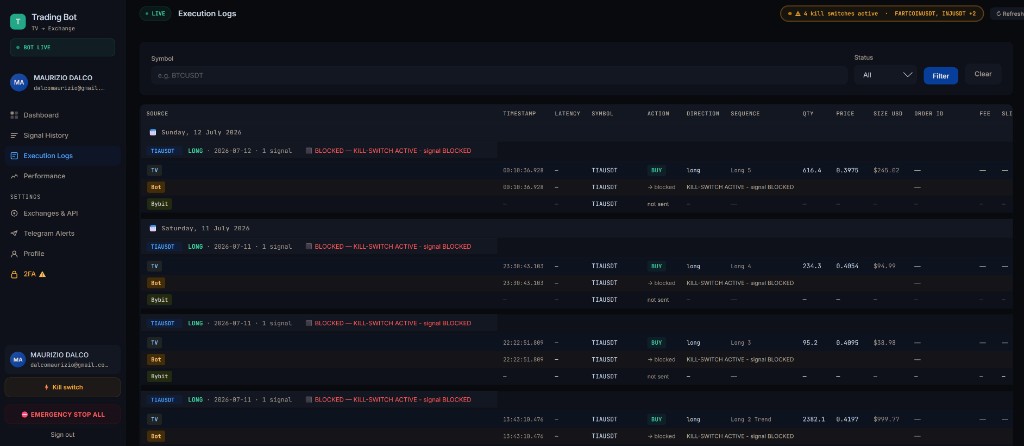The image size is (1024, 446).
Task: Click the Execution Logs document icon
Action: [14, 155]
